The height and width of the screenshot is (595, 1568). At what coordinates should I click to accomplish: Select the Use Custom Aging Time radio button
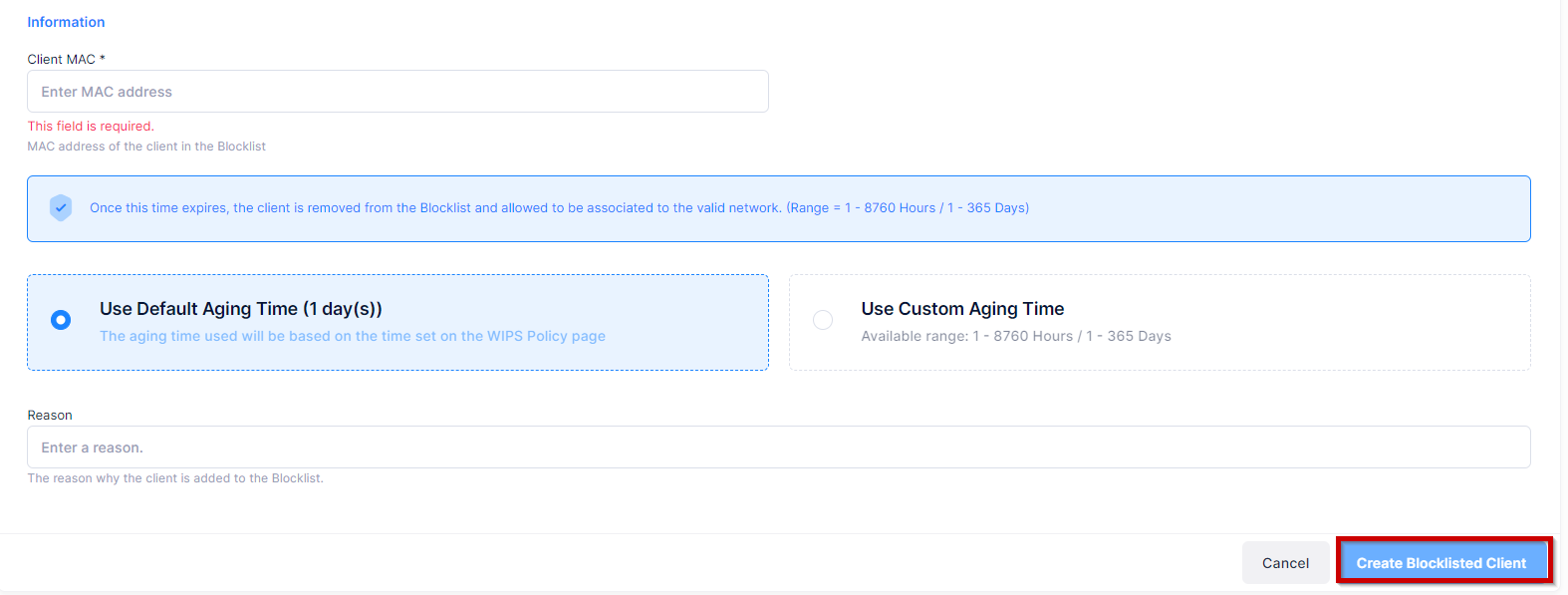pyautogui.click(x=823, y=320)
